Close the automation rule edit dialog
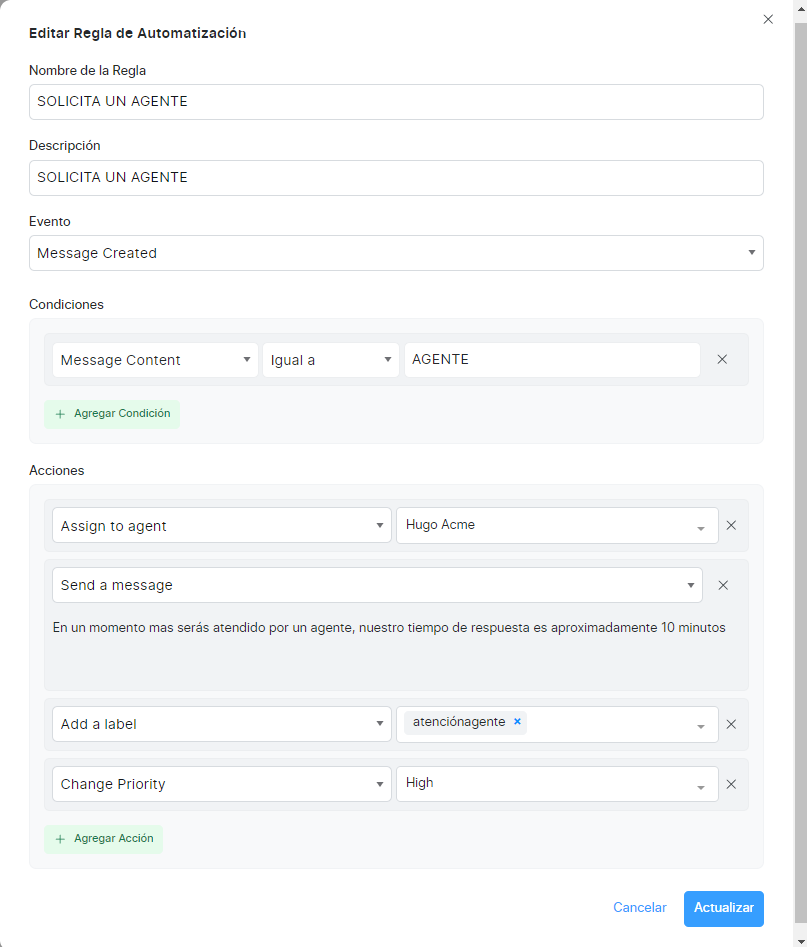 (768, 19)
